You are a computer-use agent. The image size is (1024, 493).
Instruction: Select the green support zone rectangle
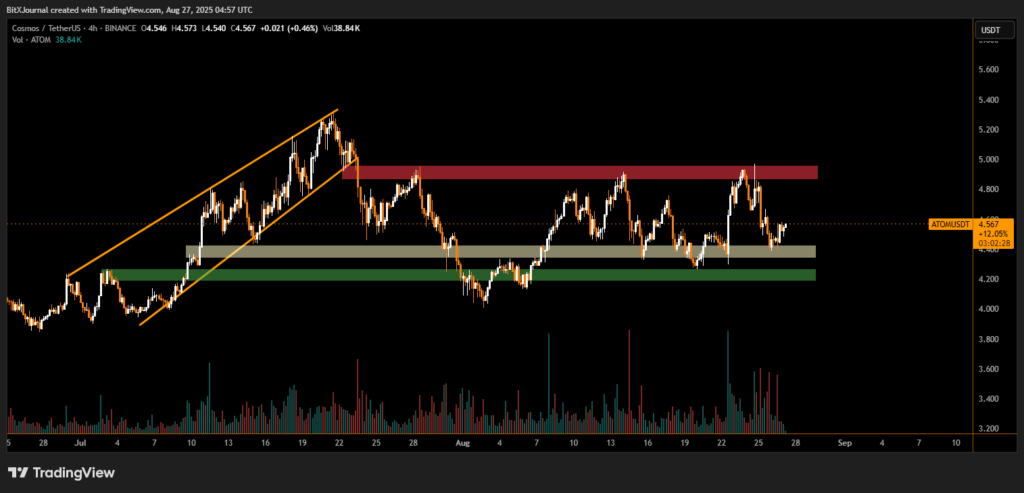point(500,275)
